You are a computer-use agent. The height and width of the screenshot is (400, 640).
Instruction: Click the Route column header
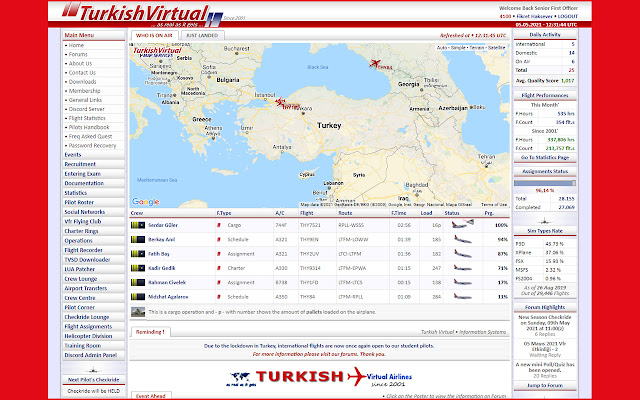tap(345, 213)
